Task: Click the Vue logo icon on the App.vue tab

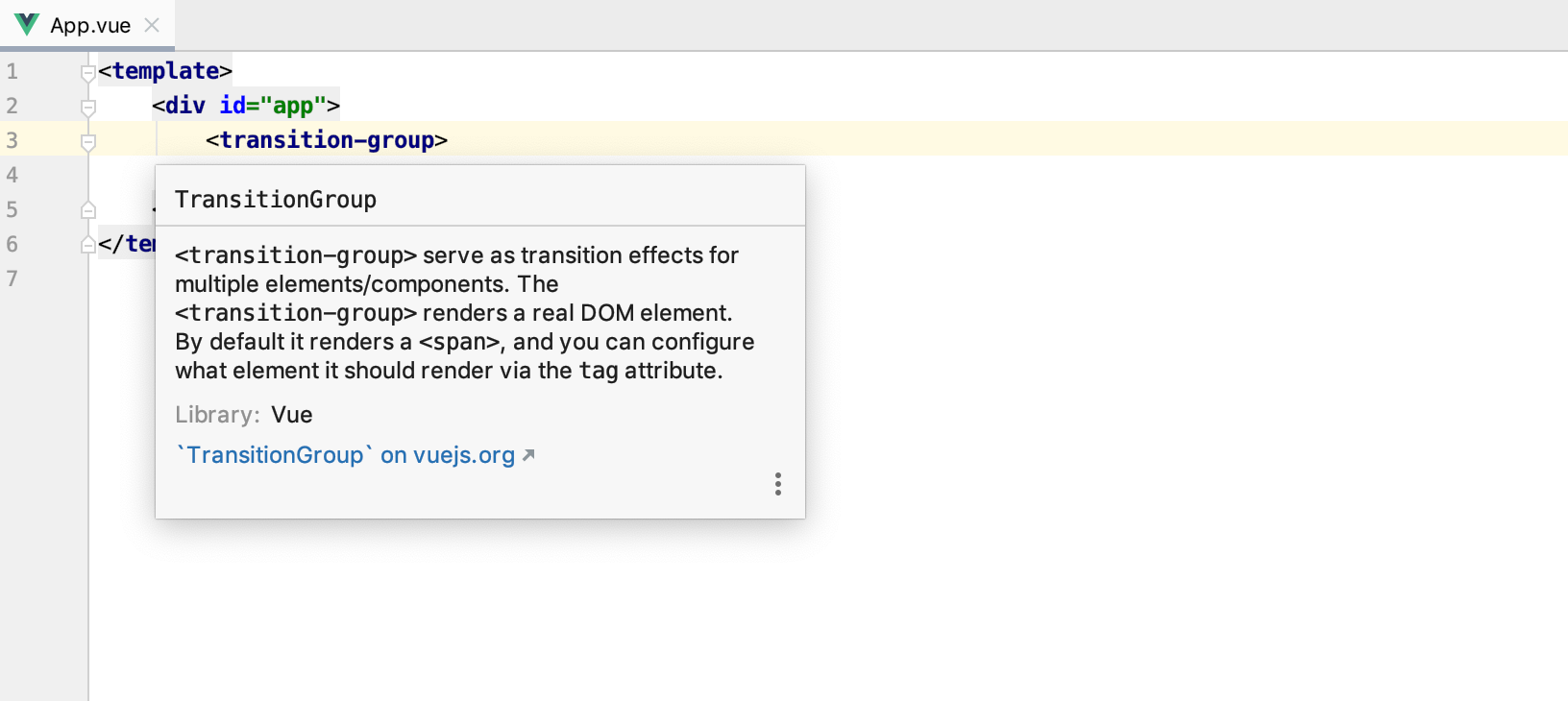Action: point(27,25)
